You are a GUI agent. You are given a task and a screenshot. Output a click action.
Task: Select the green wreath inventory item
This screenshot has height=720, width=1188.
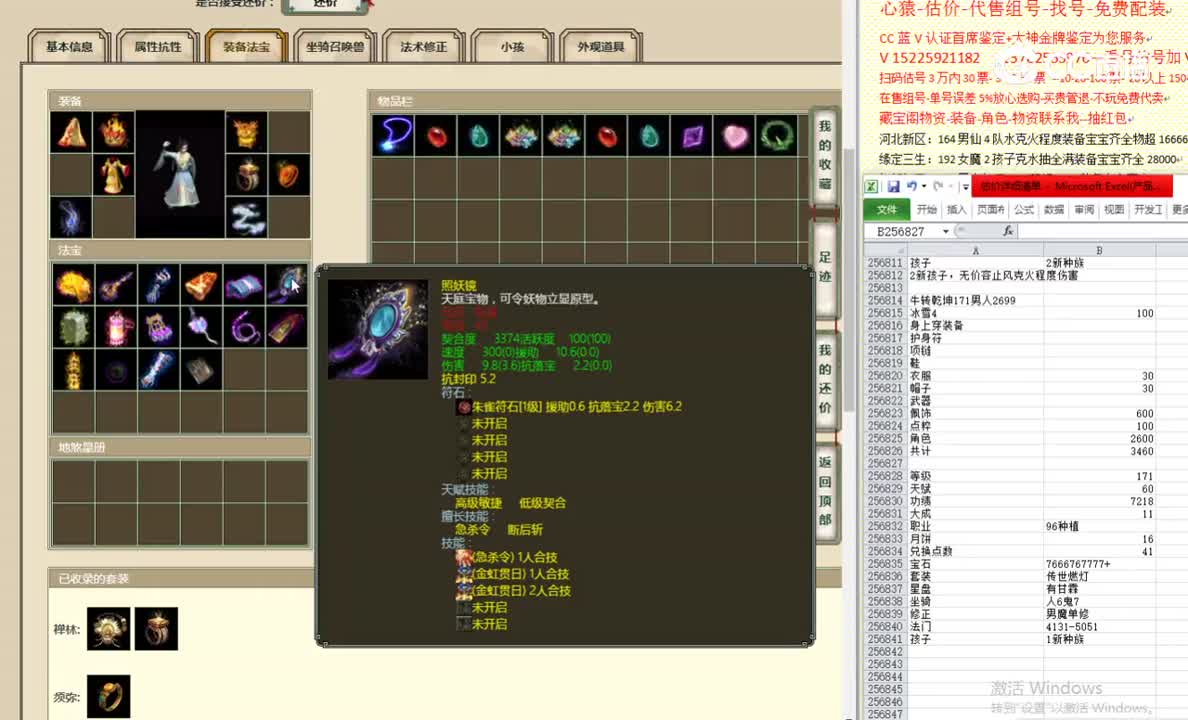tap(777, 136)
